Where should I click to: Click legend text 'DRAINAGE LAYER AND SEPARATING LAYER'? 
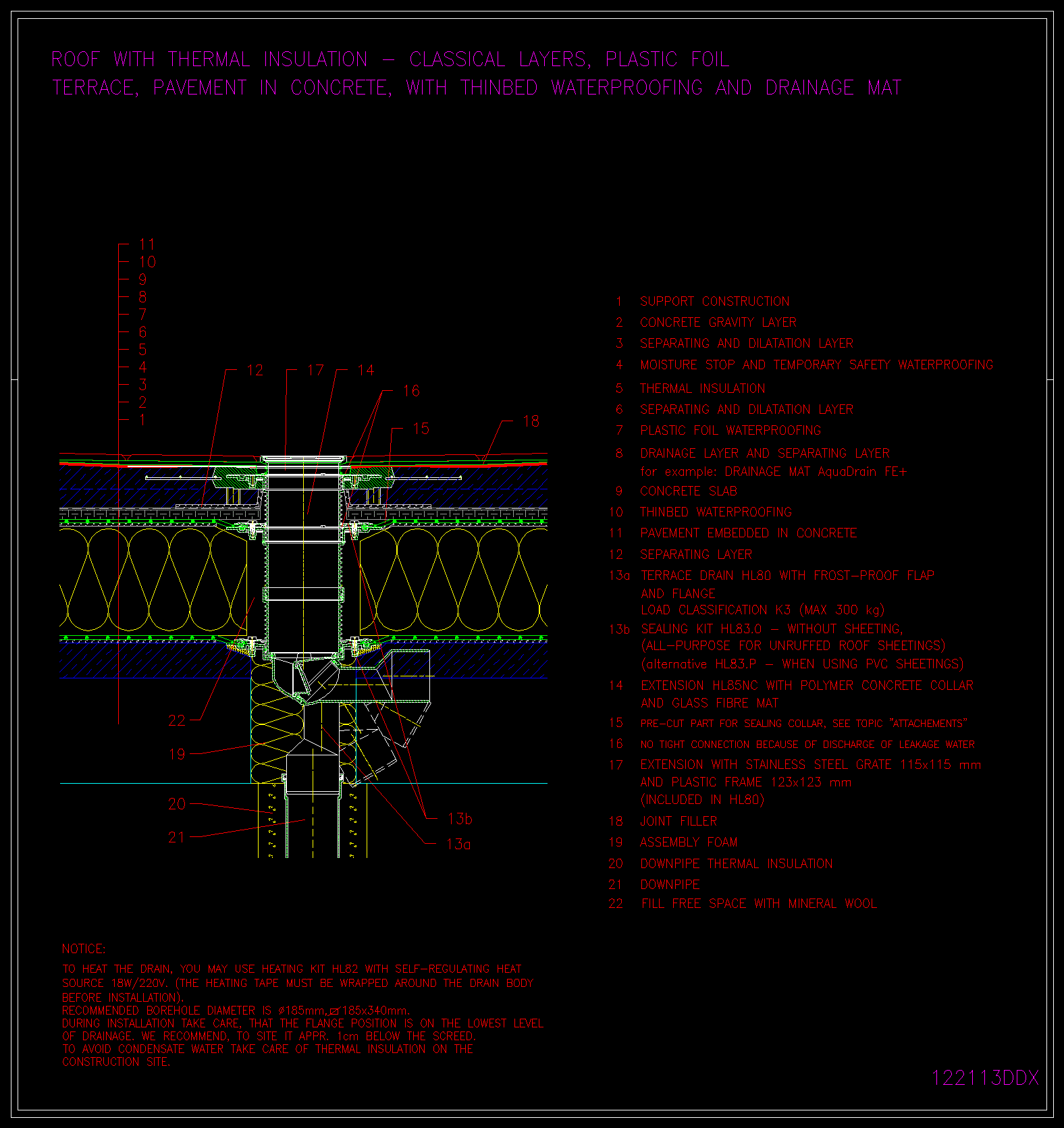[765, 453]
